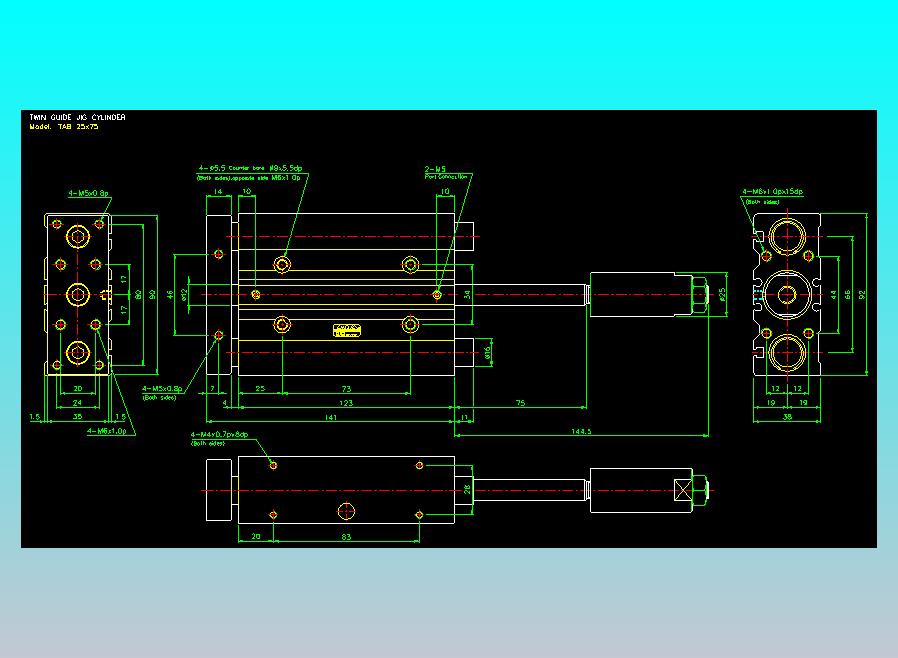Image resolution: width=898 pixels, height=658 pixels.
Task: Select the '24' dimension value
Action: coord(77,403)
